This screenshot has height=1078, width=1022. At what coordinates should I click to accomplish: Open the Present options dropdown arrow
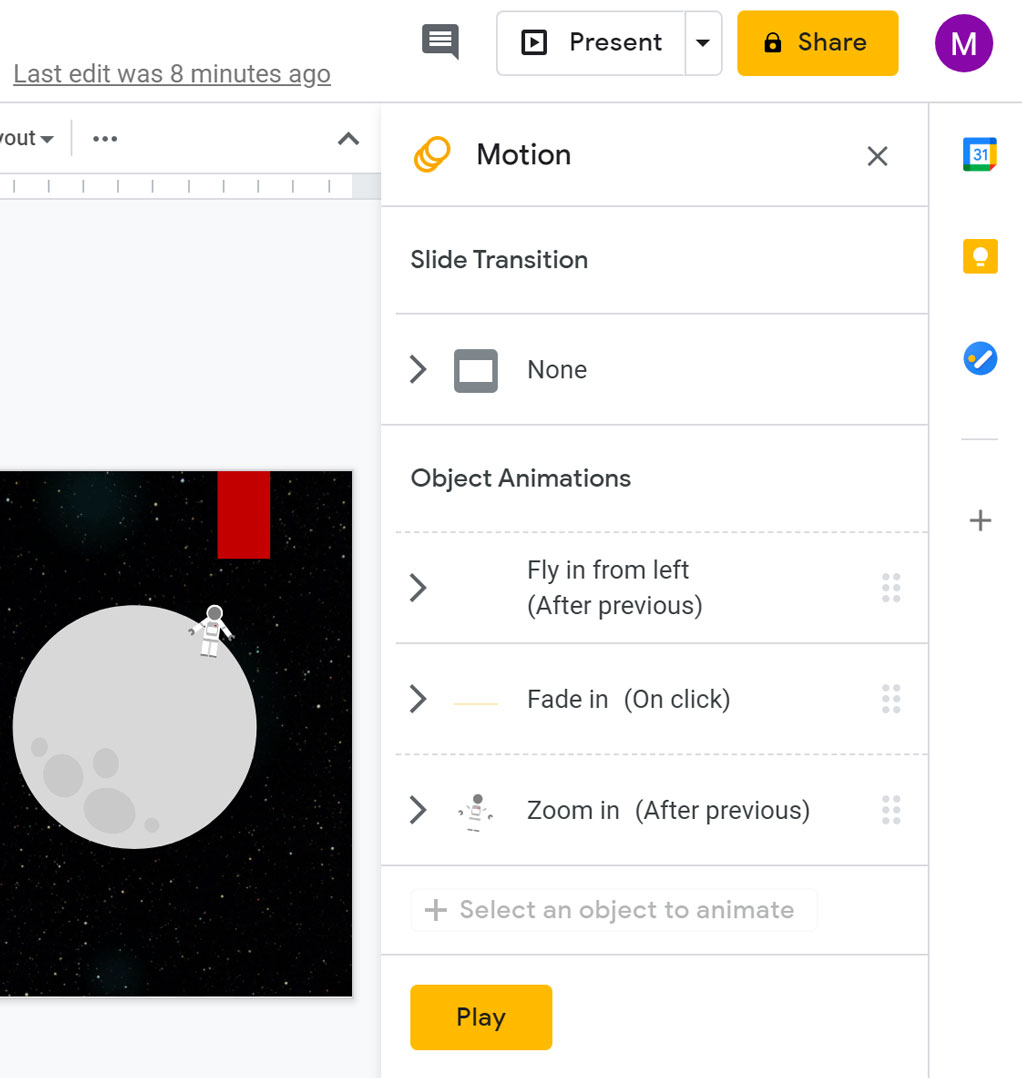pos(703,43)
